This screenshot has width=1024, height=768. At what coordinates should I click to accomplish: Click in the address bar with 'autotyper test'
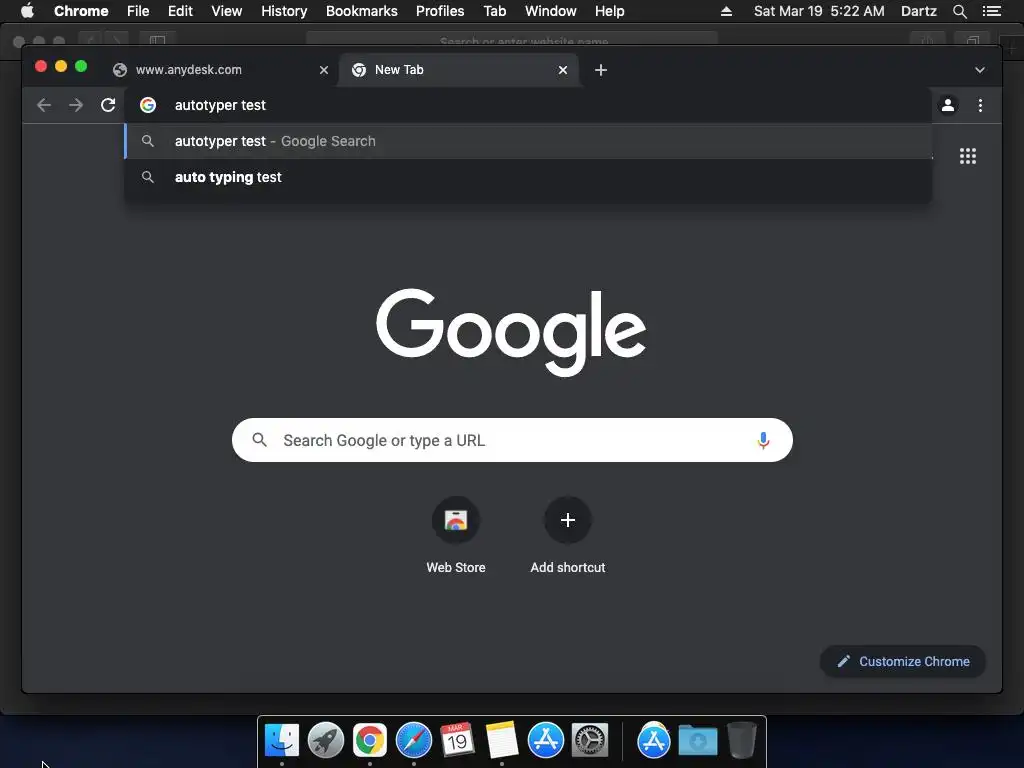coord(528,105)
